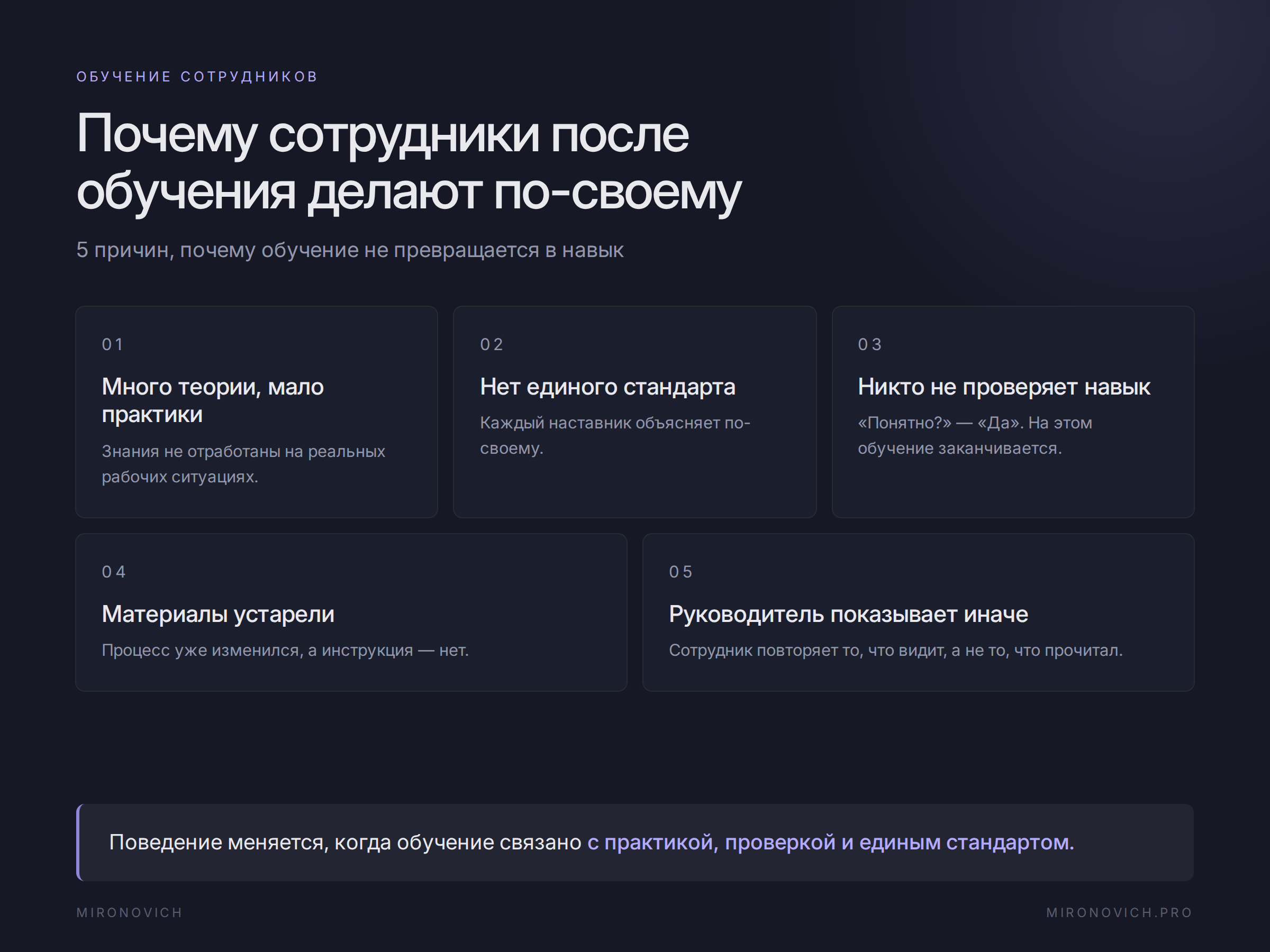Click subtitle '5 причин, почему обучение не превращается в навык'
Image resolution: width=1270 pixels, height=952 pixels.
click(x=350, y=250)
